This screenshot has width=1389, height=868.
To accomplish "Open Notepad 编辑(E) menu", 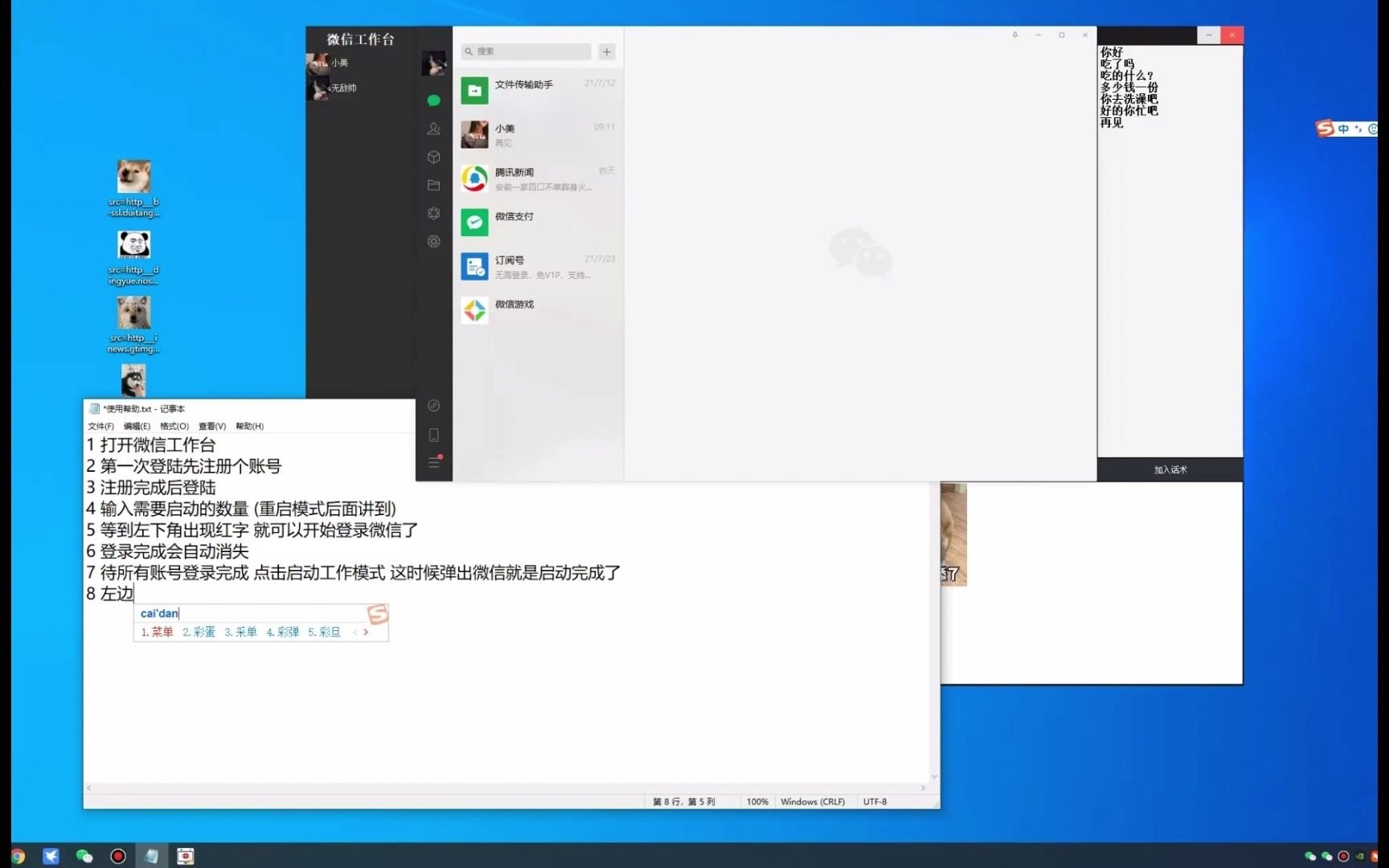I will pos(137,426).
